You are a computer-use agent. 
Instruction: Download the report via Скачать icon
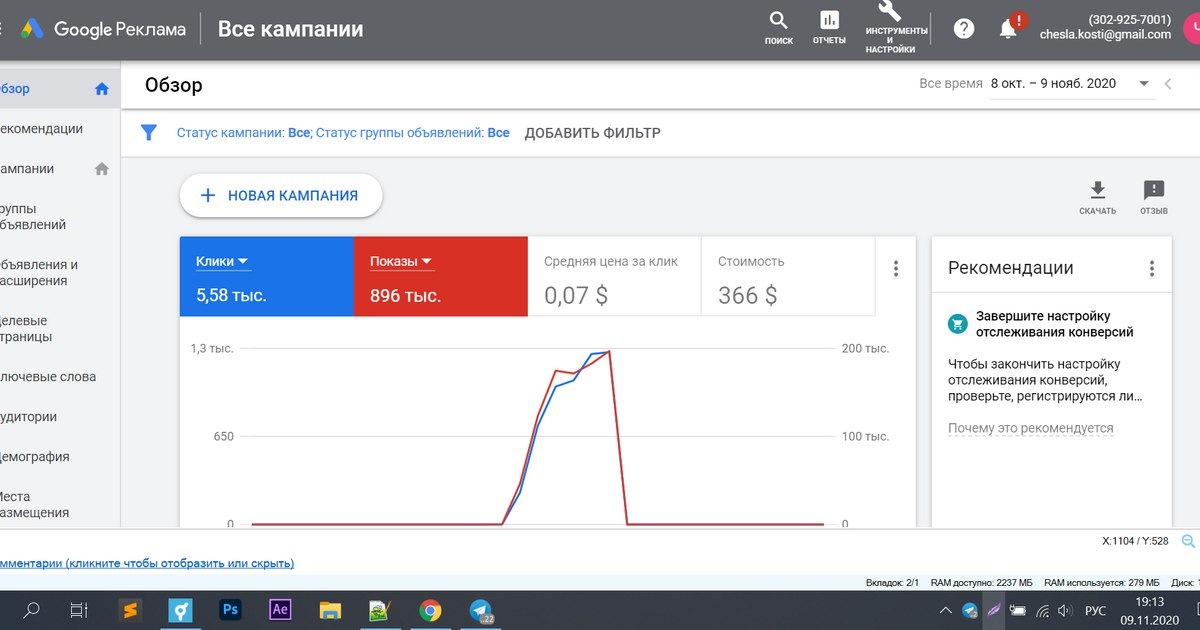[1097, 197]
